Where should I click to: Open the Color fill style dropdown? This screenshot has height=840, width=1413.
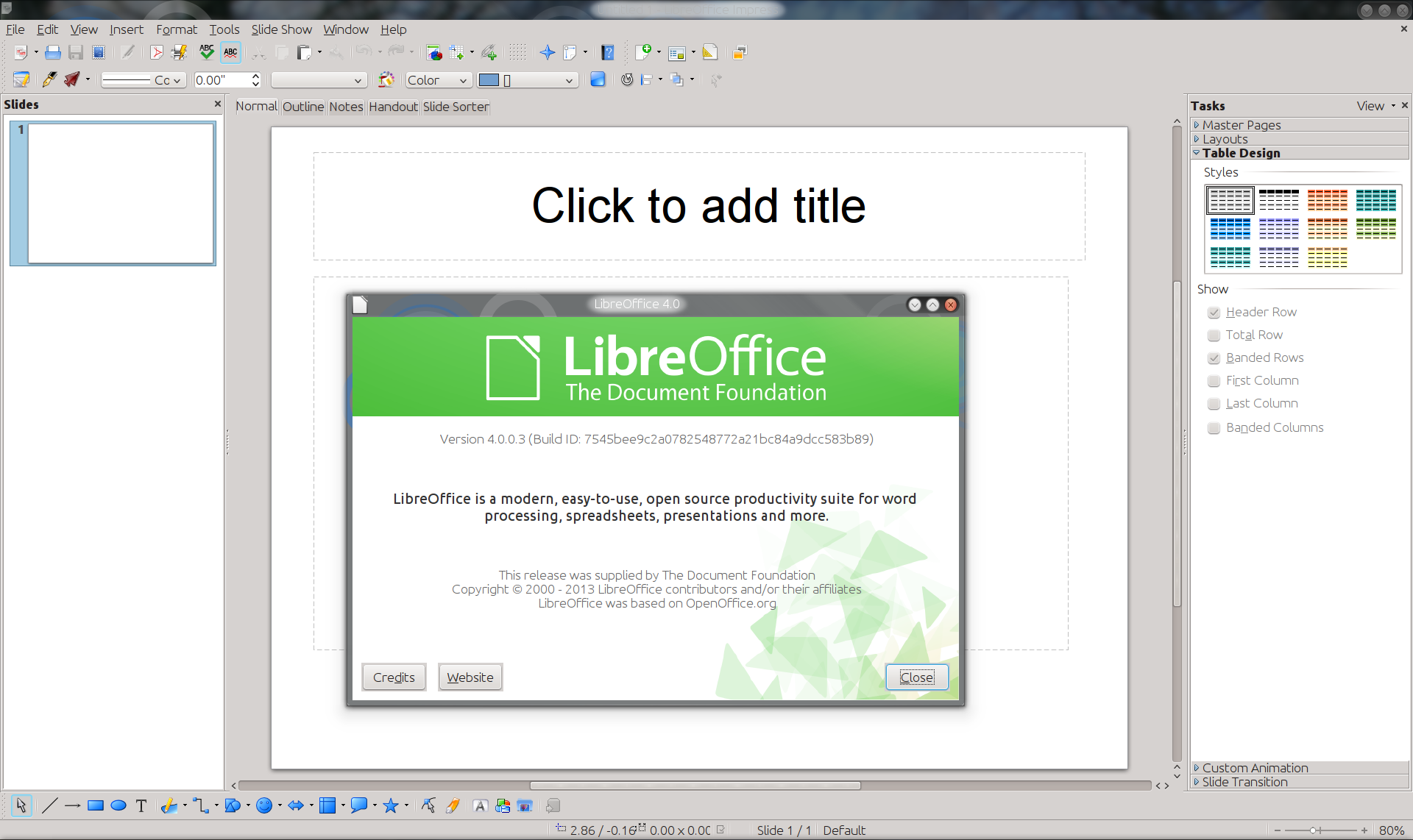coord(438,80)
